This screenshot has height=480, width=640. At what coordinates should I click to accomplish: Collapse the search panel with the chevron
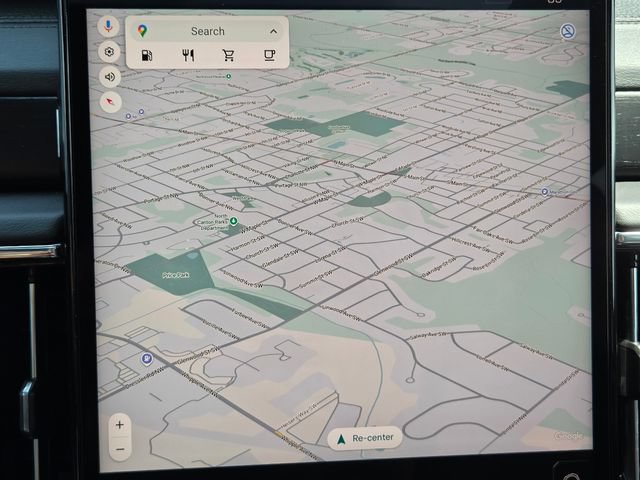pos(273,31)
